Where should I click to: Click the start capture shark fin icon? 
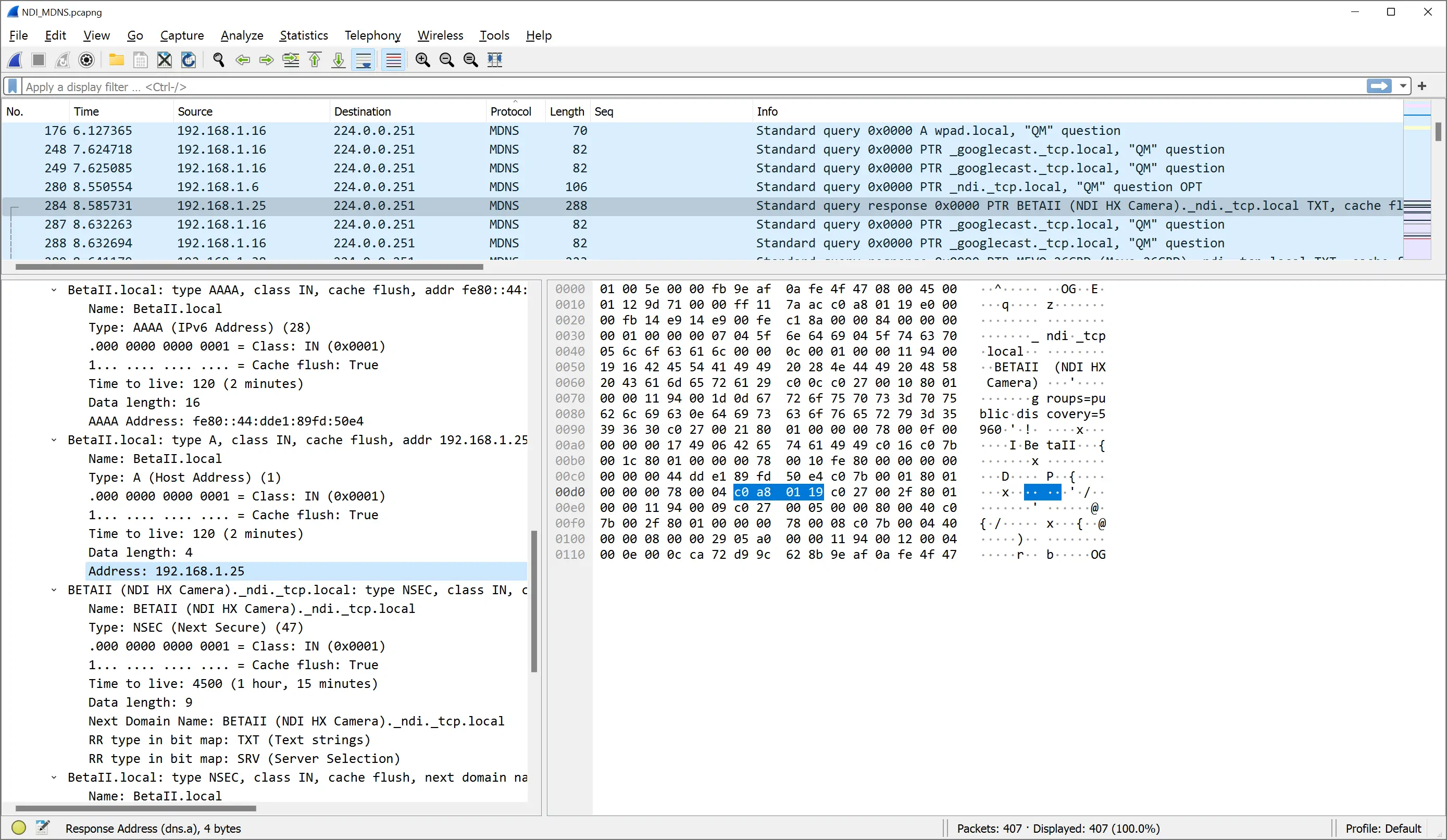16,60
